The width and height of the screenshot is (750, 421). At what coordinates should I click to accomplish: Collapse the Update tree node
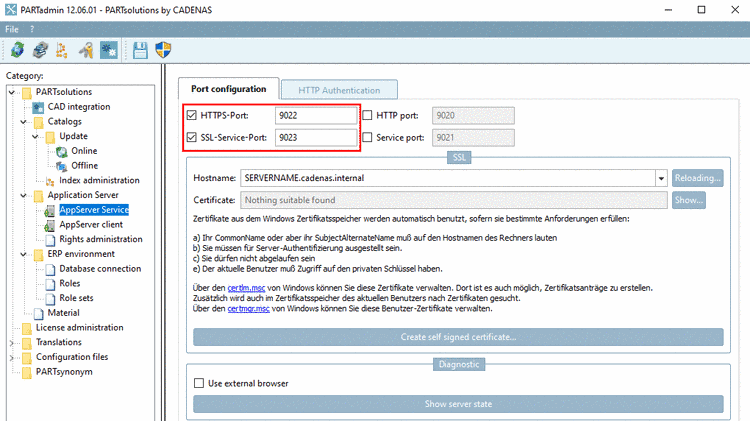pyautogui.click(x=35, y=136)
